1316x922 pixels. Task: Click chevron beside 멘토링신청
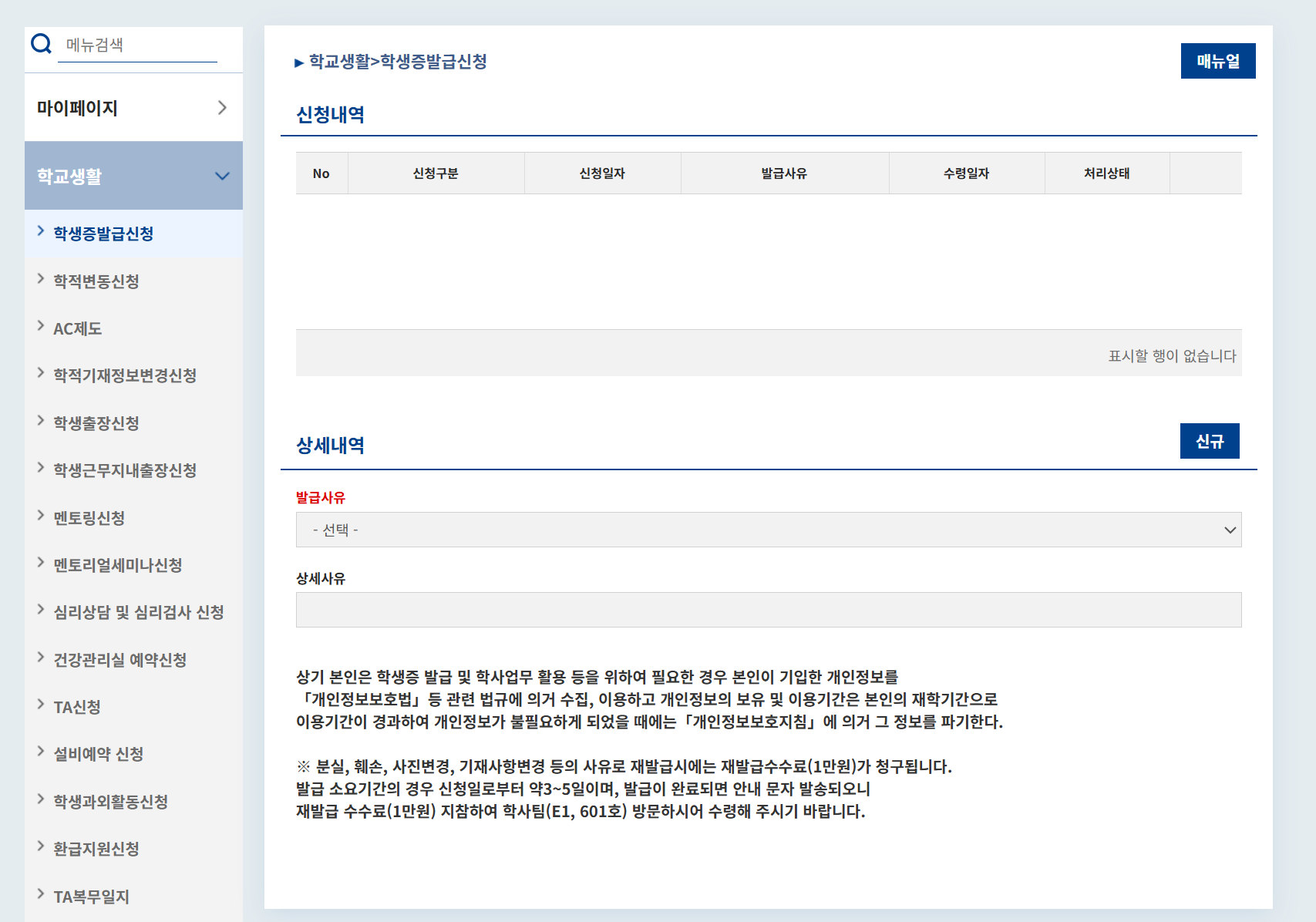41,515
